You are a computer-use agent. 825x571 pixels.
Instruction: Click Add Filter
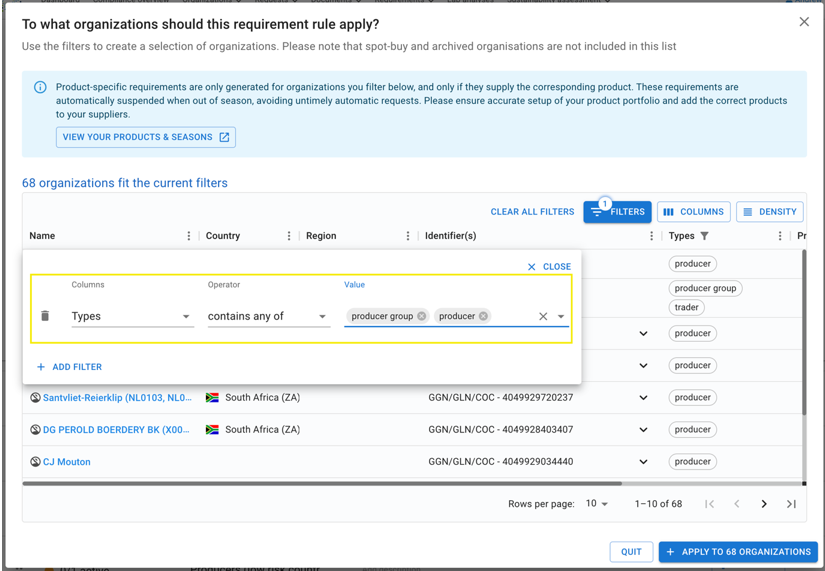pyautogui.click(x=69, y=367)
